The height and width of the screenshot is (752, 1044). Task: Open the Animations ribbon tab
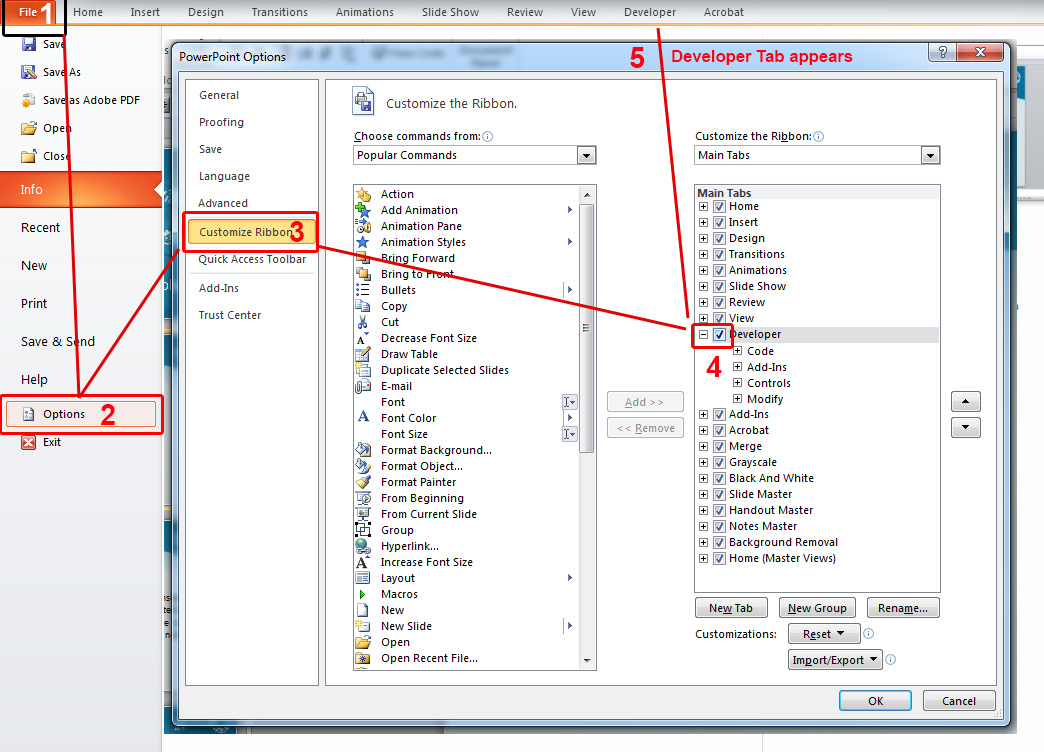click(364, 12)
